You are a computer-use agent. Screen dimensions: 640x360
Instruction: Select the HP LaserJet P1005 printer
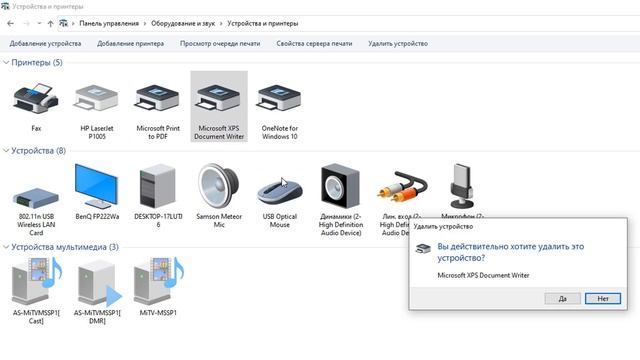pyautogui.click(x=97, y=99)
